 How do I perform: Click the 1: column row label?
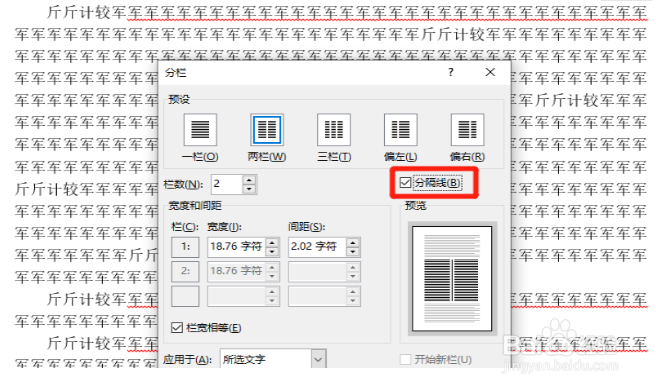(185, 246)
